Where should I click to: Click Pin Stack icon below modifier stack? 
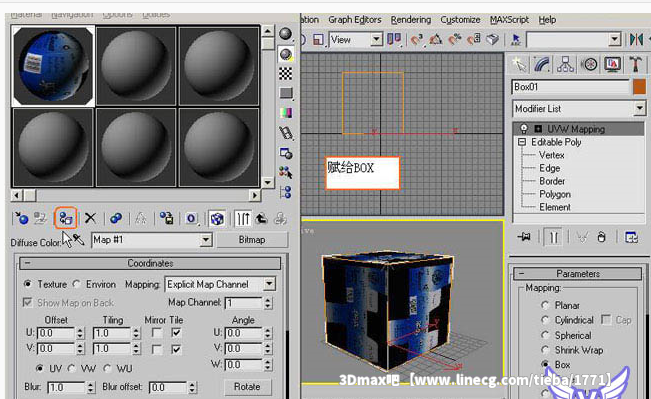[x=524, y=237]
